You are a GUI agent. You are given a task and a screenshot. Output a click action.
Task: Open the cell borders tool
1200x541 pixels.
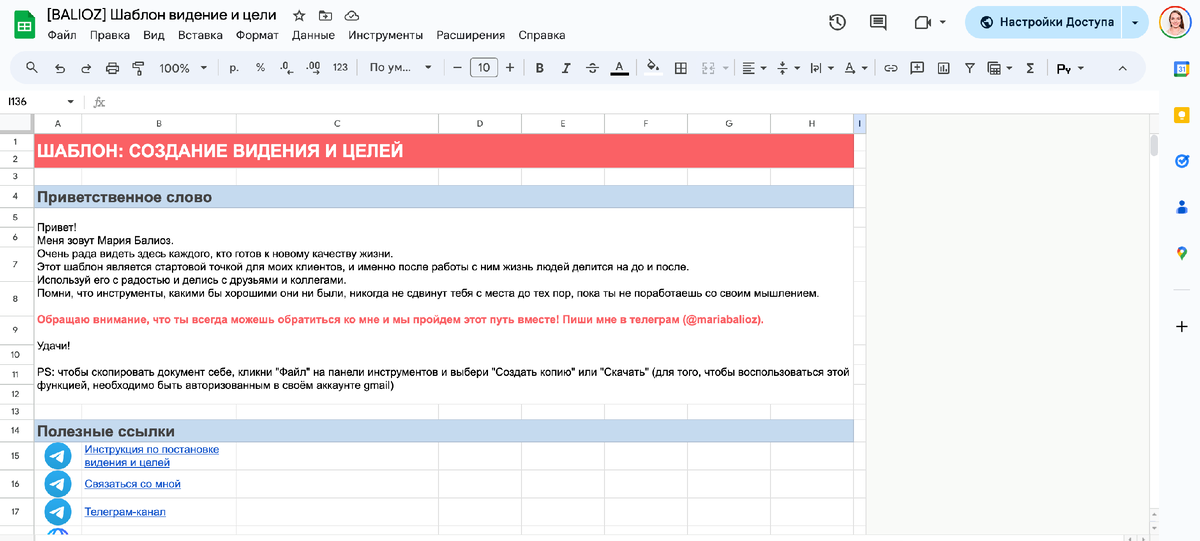[x=681, y=68]
